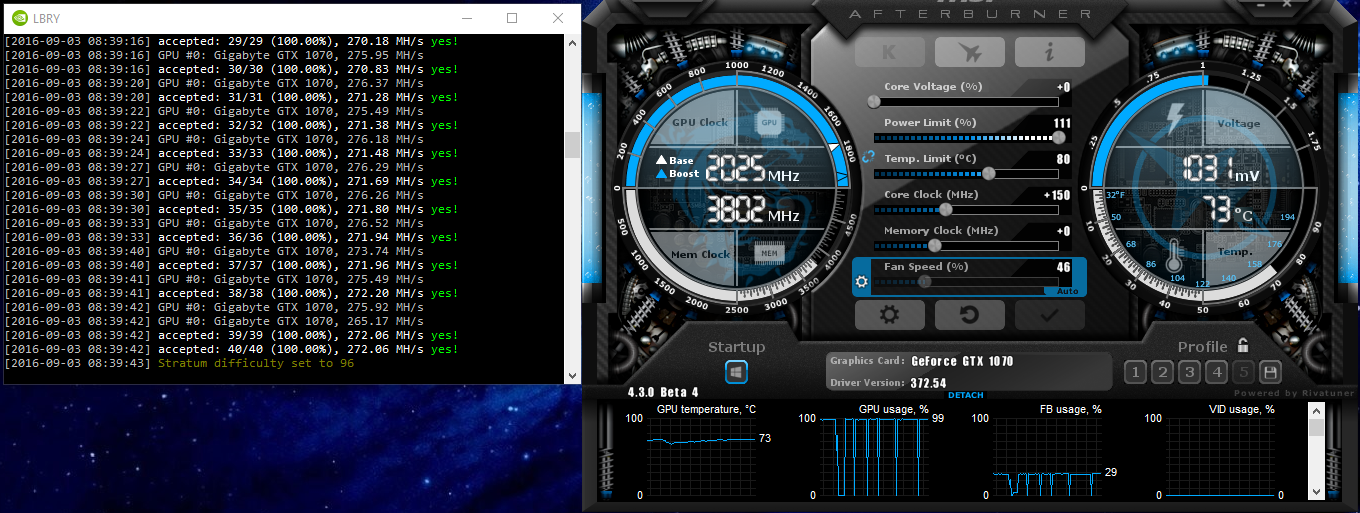Open Afterburner settings gear button
The image size is (1360, 513).
pos(888,315)
